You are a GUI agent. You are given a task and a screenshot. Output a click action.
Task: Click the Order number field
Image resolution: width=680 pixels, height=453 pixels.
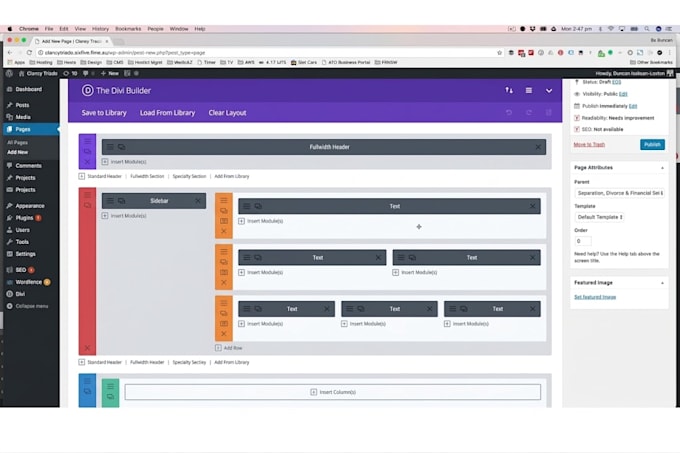pyautogui.click(x=583, y=241)
